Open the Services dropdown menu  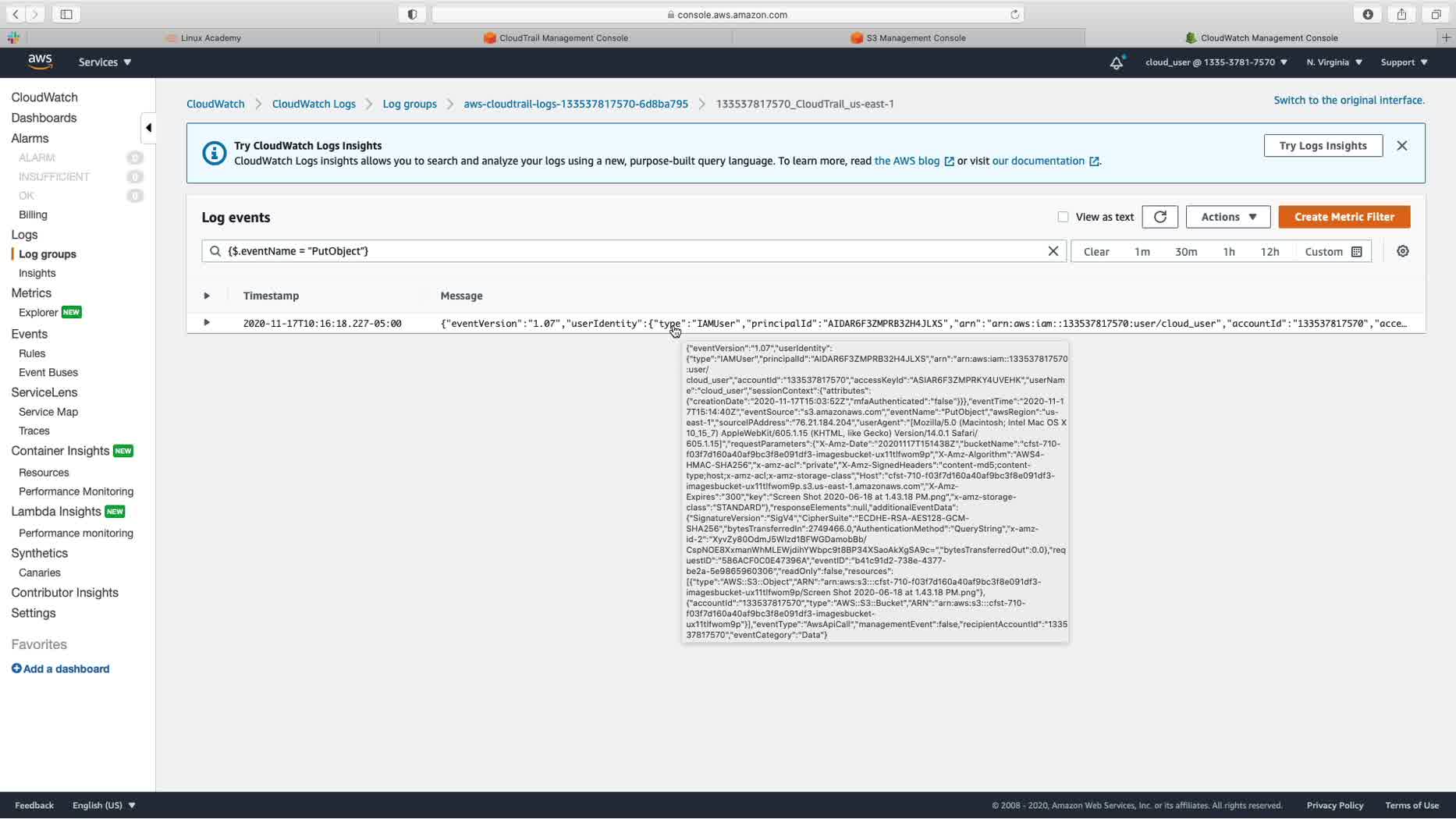point(105,62)
